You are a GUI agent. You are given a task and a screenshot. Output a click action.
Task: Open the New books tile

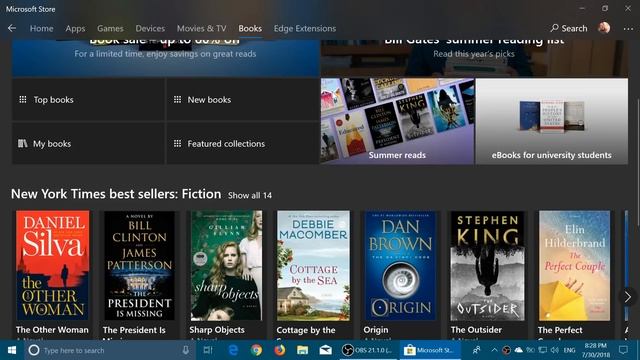tap(242, 100)
